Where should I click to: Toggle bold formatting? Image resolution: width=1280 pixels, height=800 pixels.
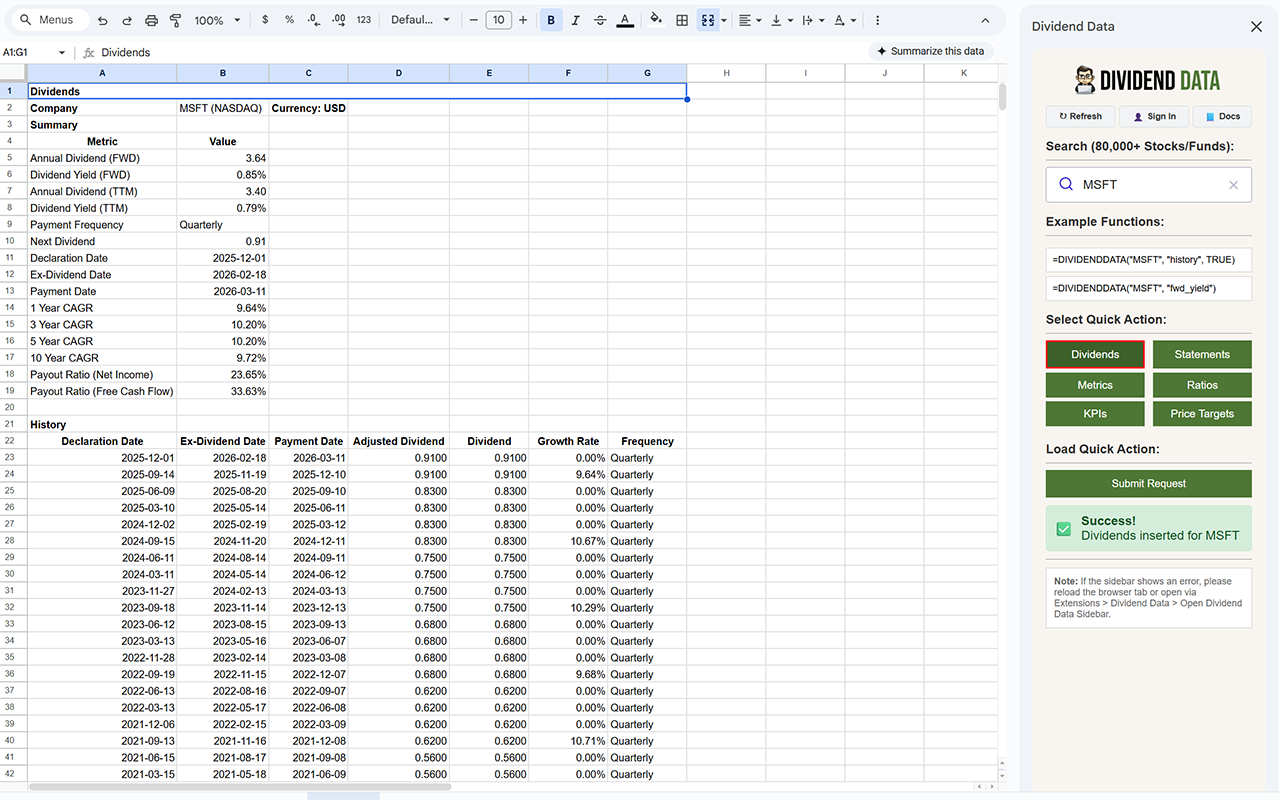pyautogui.click(x=551, y=20)
